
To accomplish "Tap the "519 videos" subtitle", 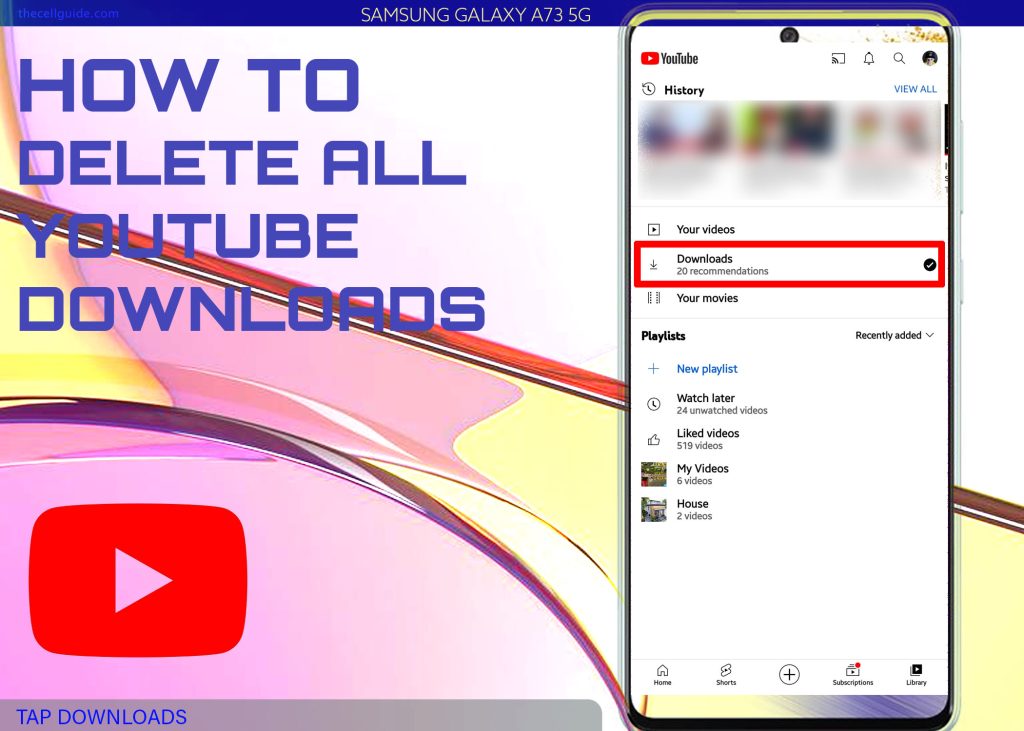I will pyautogui.click(x=699, y=446).
